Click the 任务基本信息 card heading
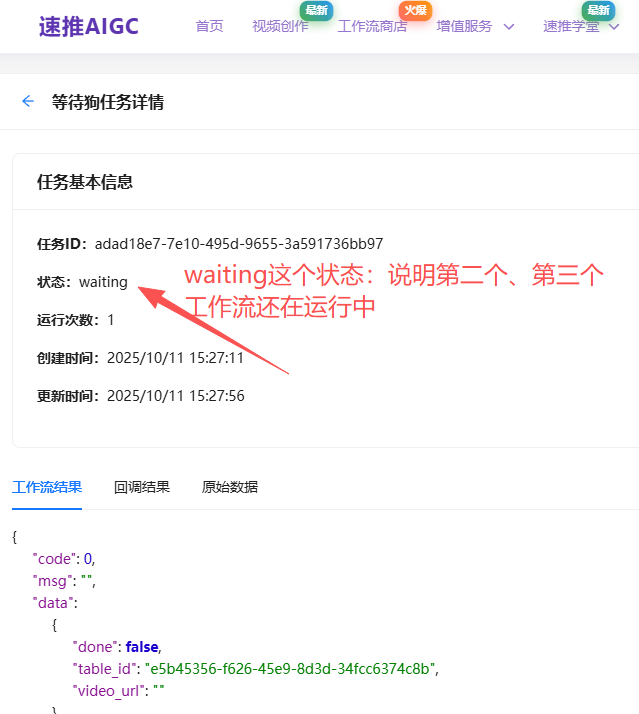Image resolution: width=639 pixels, height=714 pixels. pos(85,182)
